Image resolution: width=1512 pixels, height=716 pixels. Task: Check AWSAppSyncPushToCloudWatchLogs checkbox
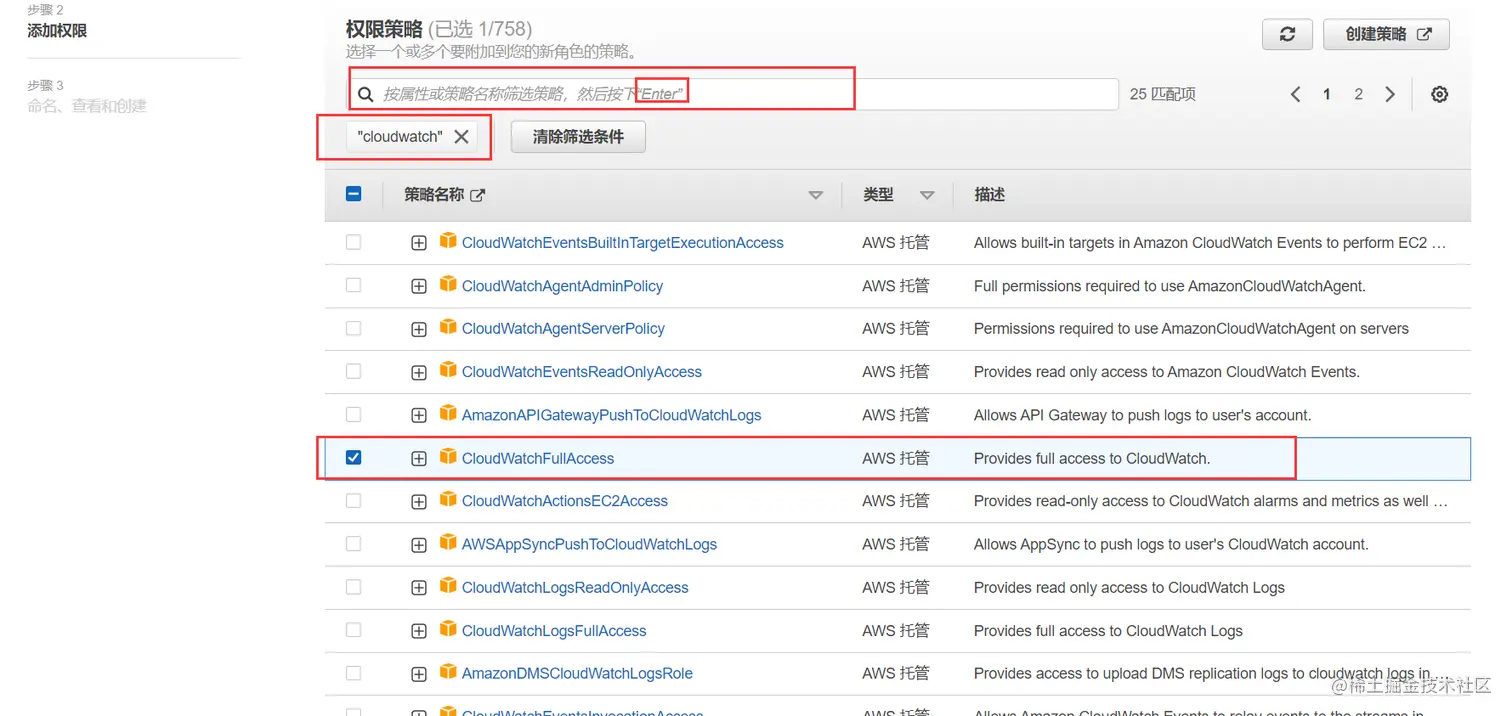coord(353,543)
